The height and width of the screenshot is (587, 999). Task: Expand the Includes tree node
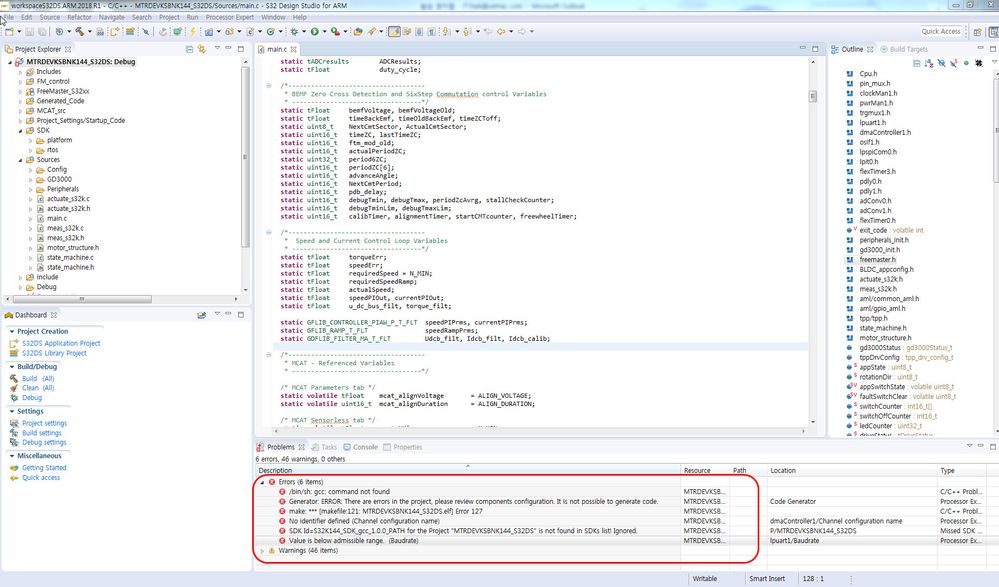point(20,72)
